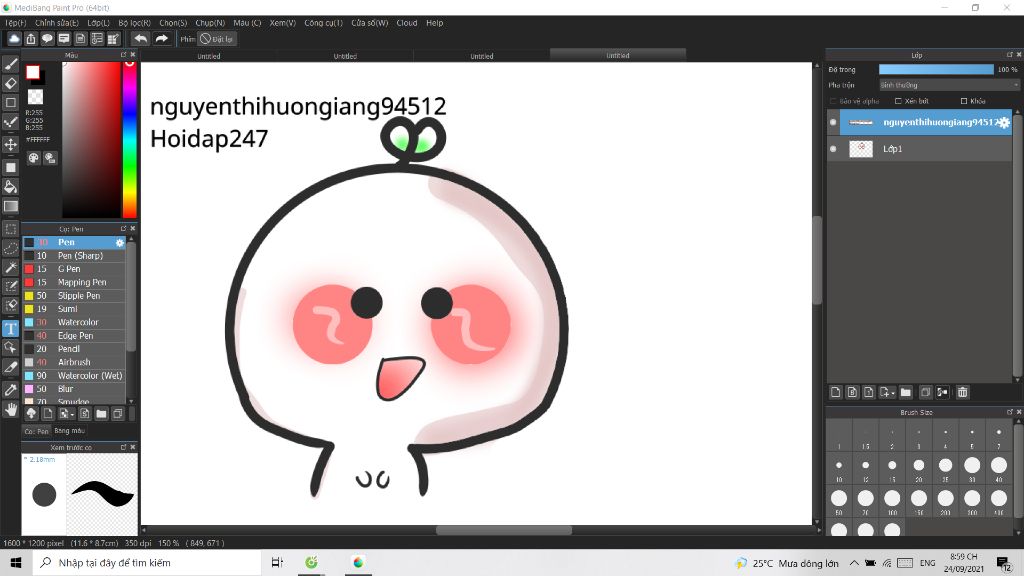Open the Lớp(L) menu
1024x576 pixels.
[99, 23]
